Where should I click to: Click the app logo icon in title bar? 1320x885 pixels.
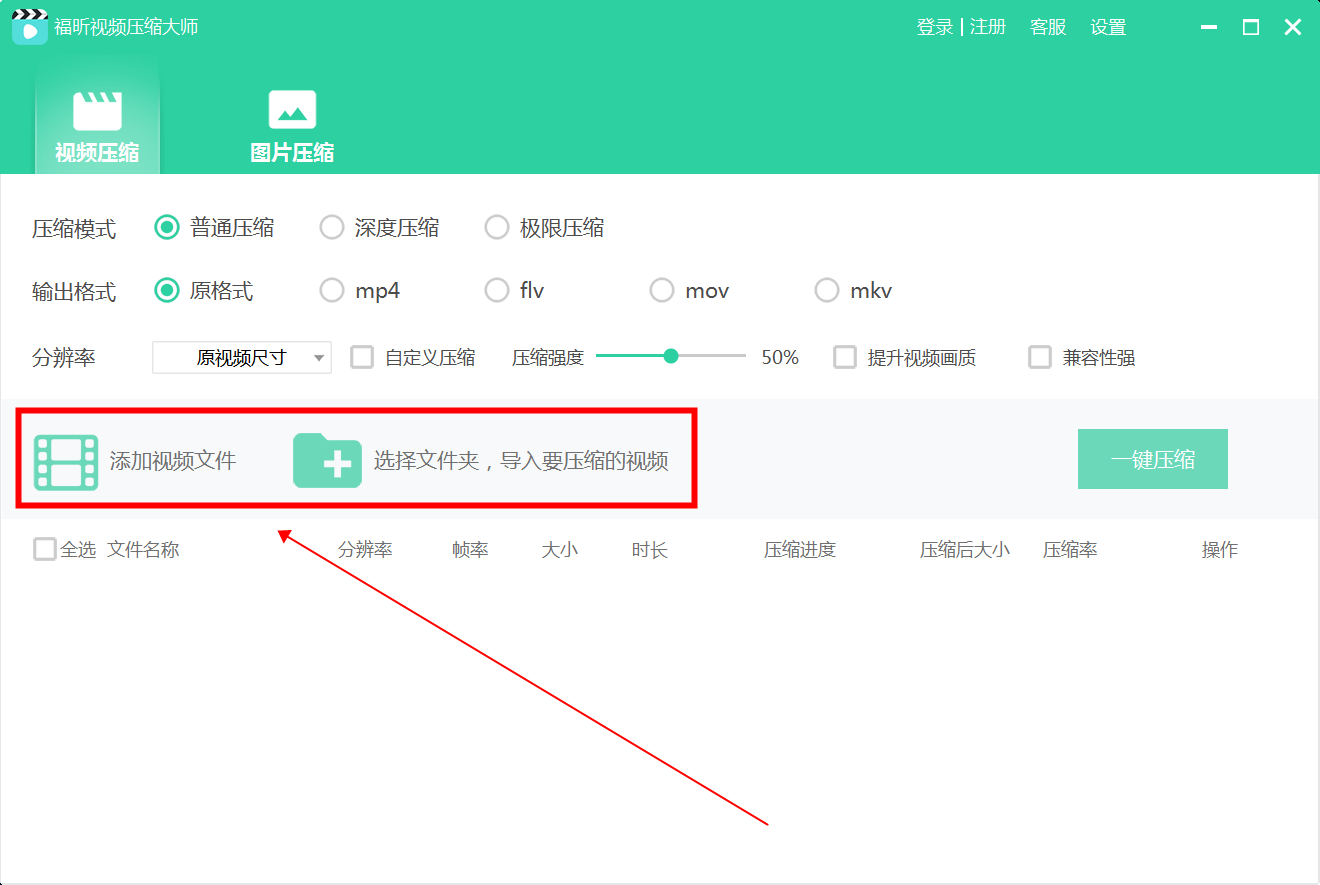30,27
